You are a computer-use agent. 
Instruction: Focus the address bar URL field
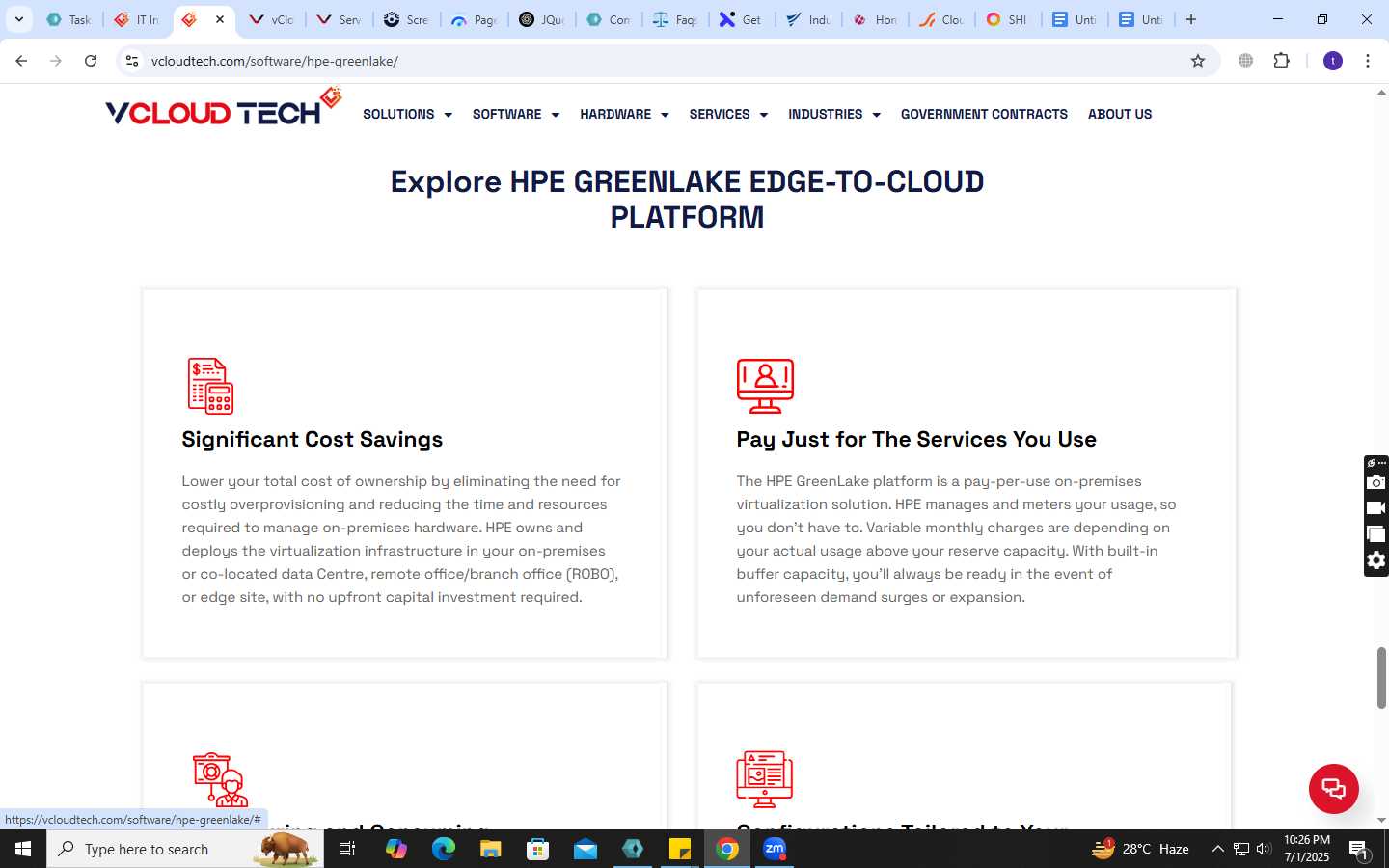point(666,61)
